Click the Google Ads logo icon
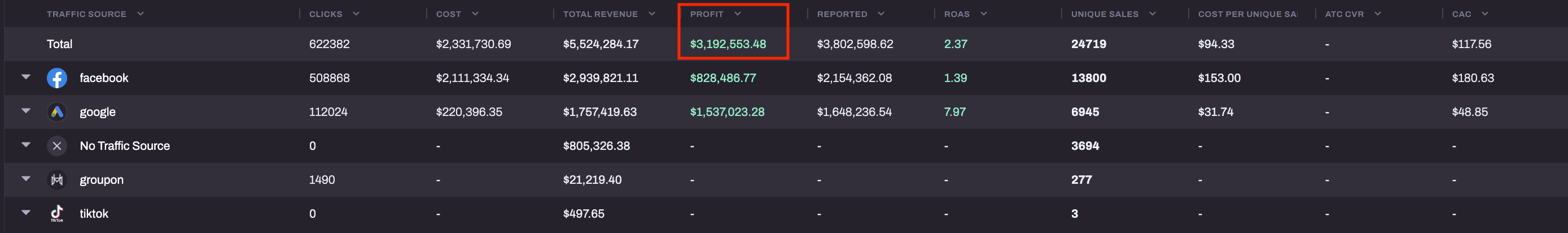Image resolution: width=1568 pixels, height=233 pixels. 56,111
